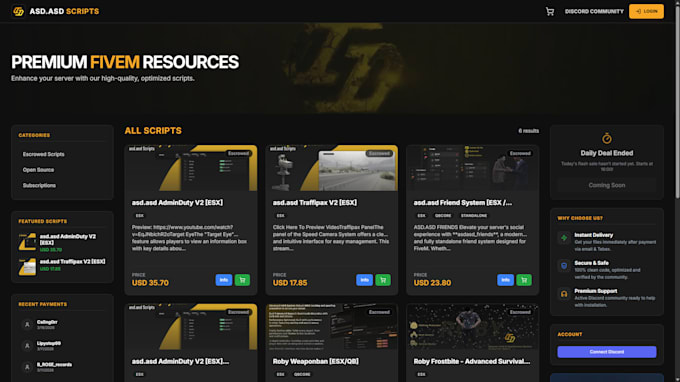Open Discord Community link

pos(594,12)
